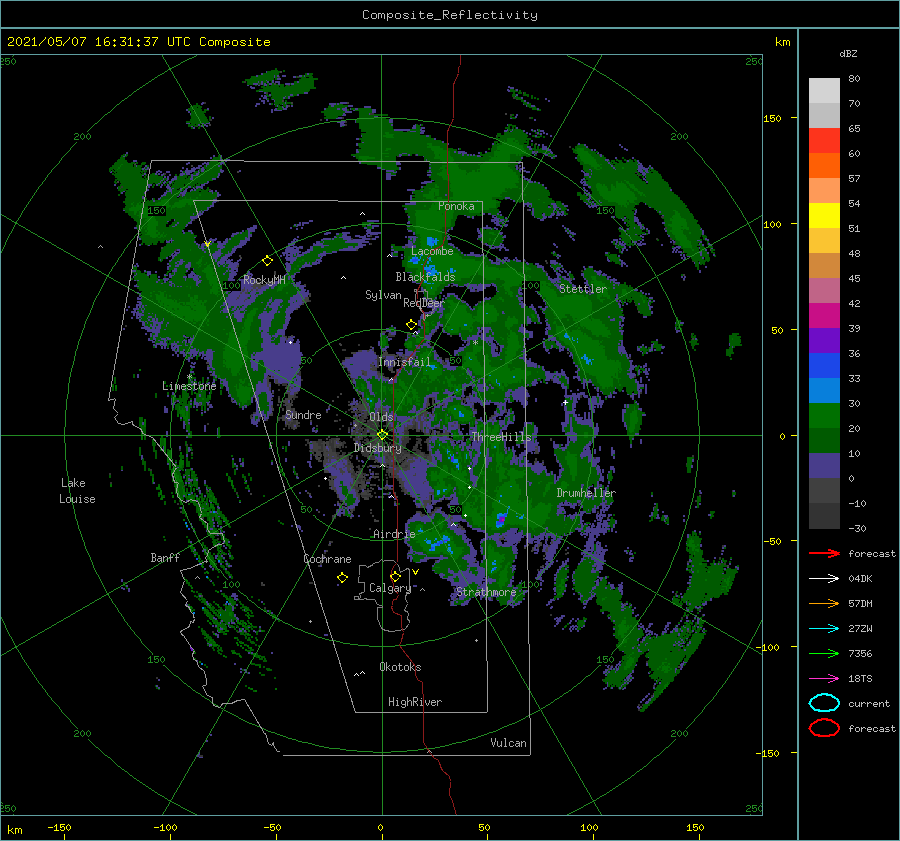Pick the blue swatch between 36 and 33
The height and width of the screenshot is (841, 900).
tap(824, 365)
